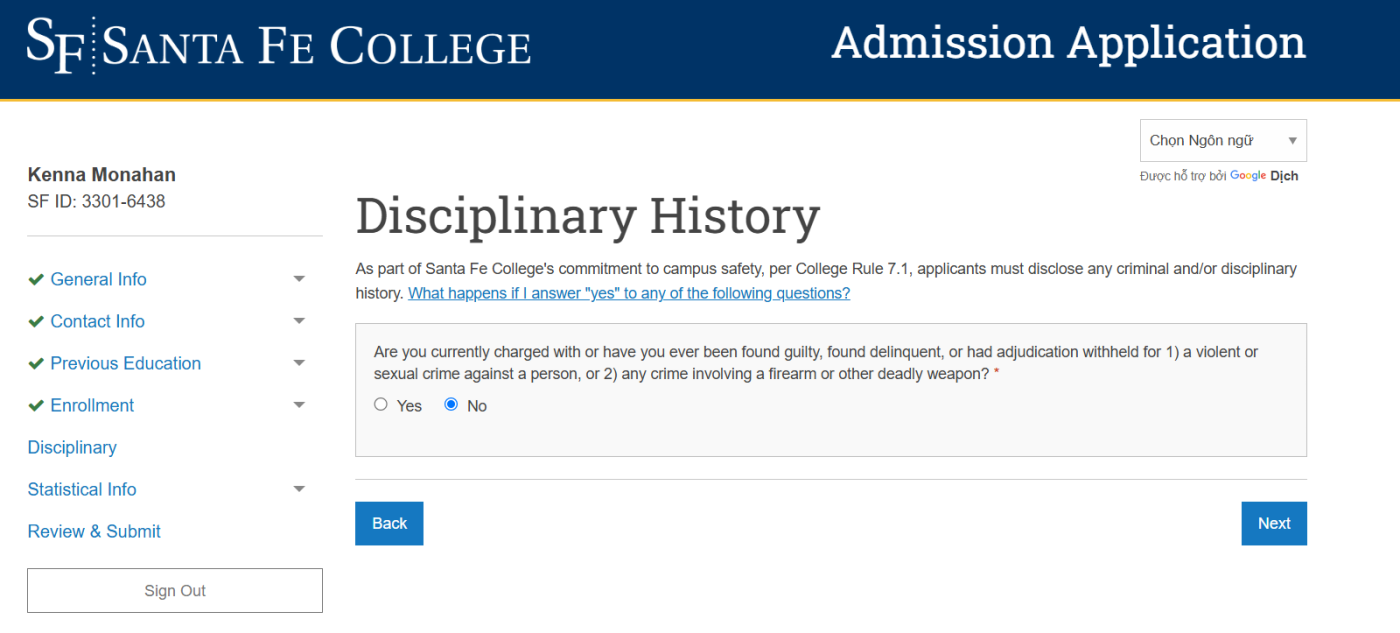Screen dimensions: 1400x633
Task: Expand the Statistical Info section arrow
Action: pos(299,489)
